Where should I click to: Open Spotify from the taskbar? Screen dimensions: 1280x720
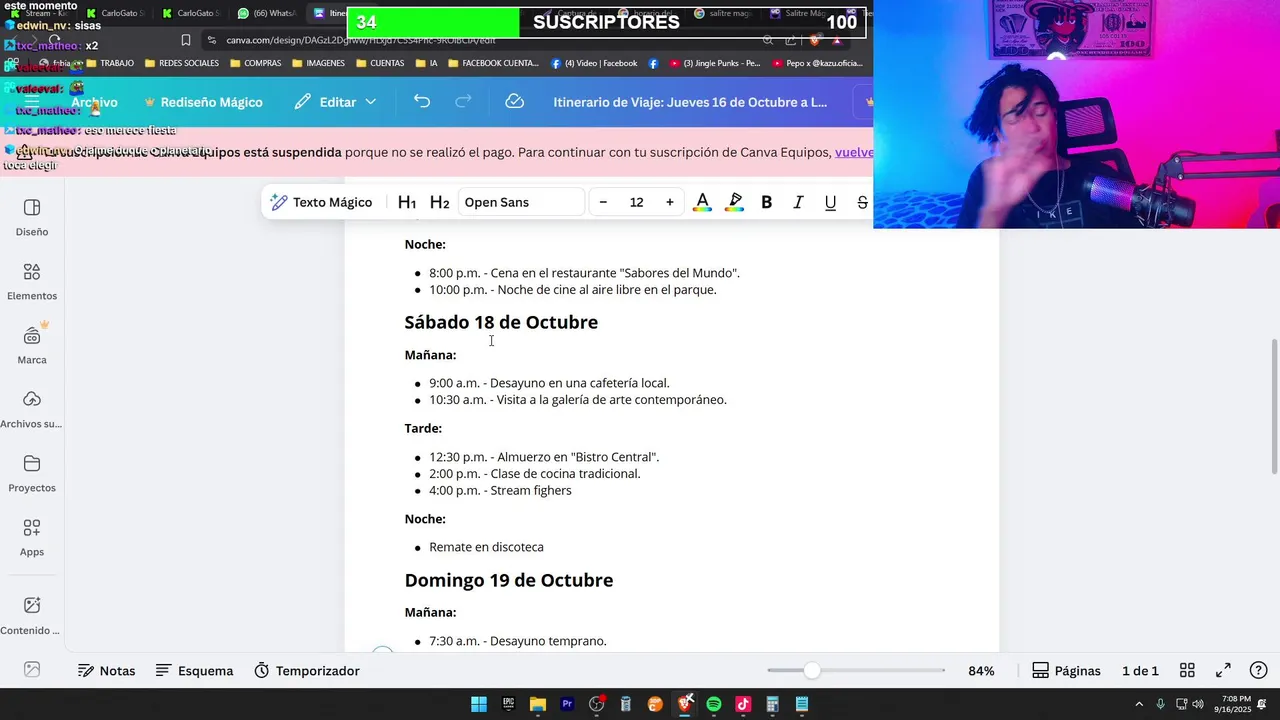pos(714,704)
